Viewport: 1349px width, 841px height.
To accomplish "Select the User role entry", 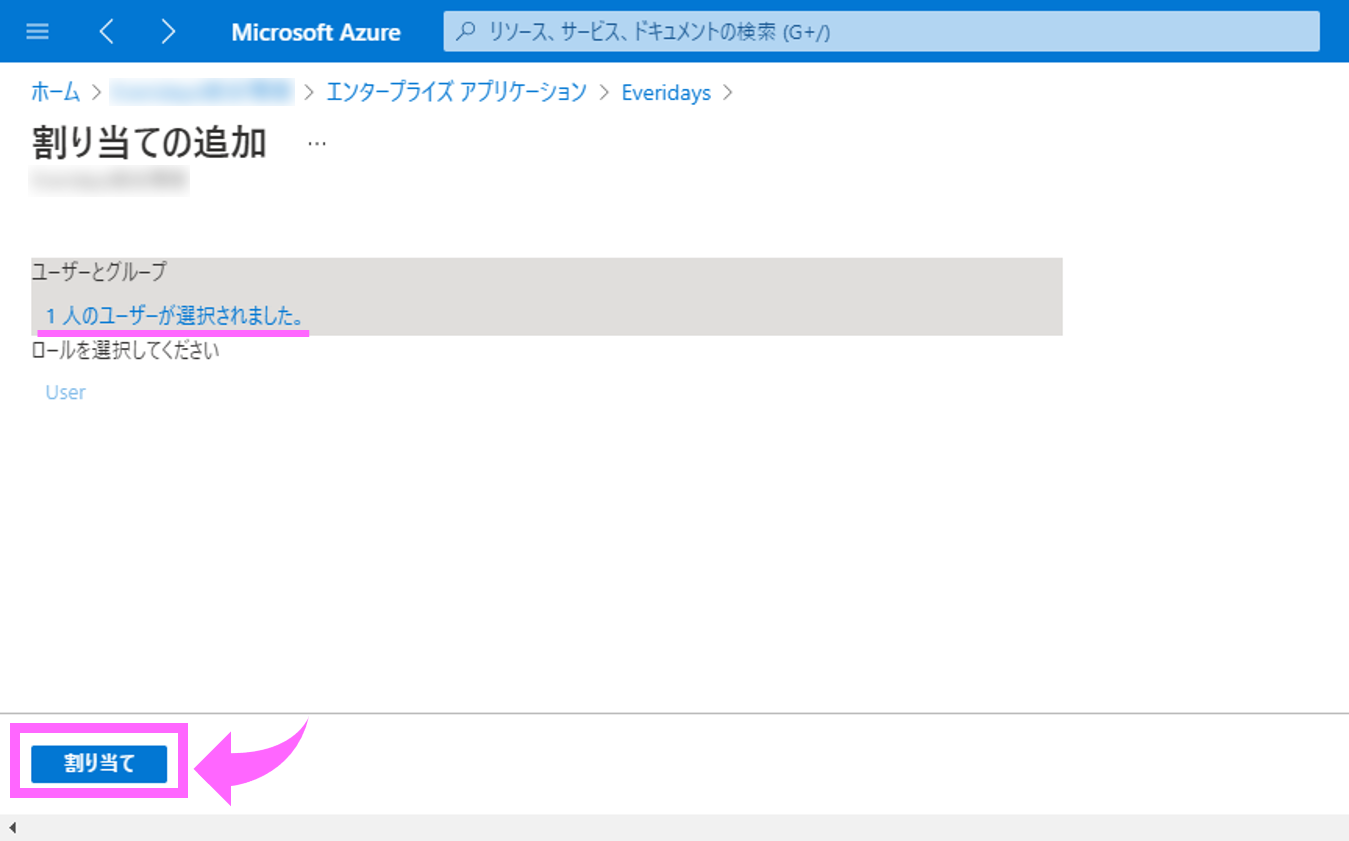I will point(65,392).
